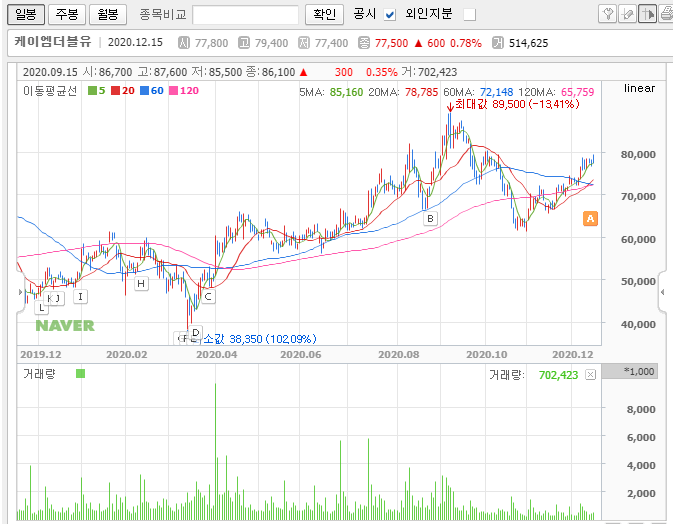
Task: Switch to the 일봉 daily chart tab
Action: click(26, 15)
